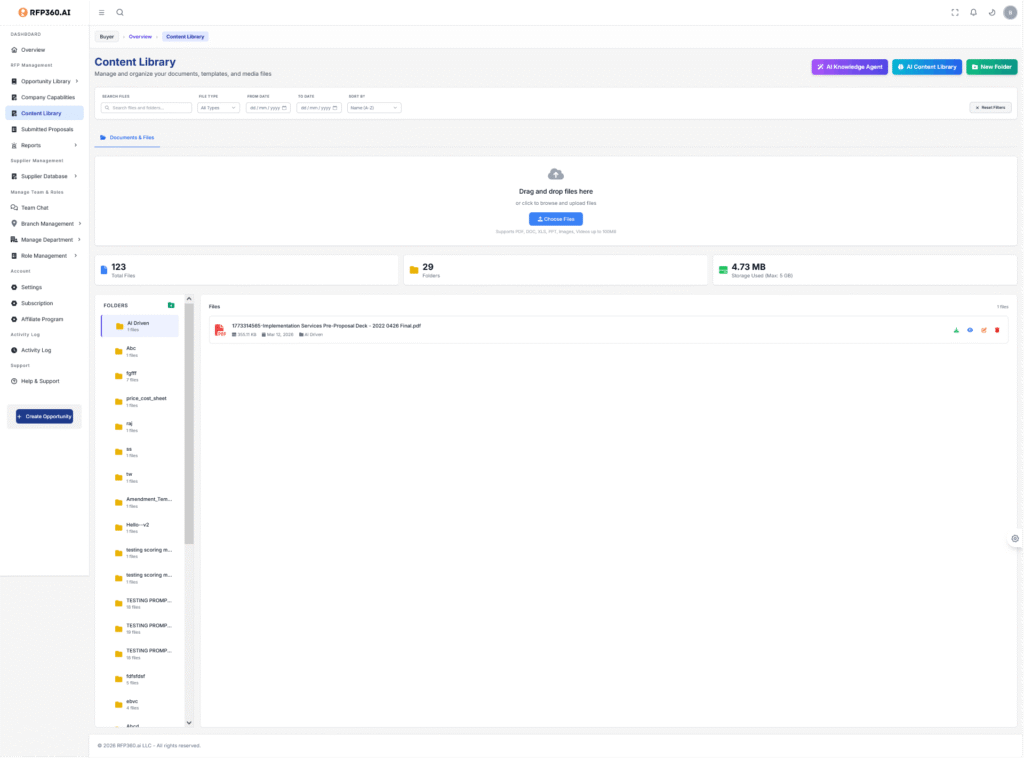Click the hamburger menu icon in top bar
This screenshot has width=1024, height=758.
[102, 12]
